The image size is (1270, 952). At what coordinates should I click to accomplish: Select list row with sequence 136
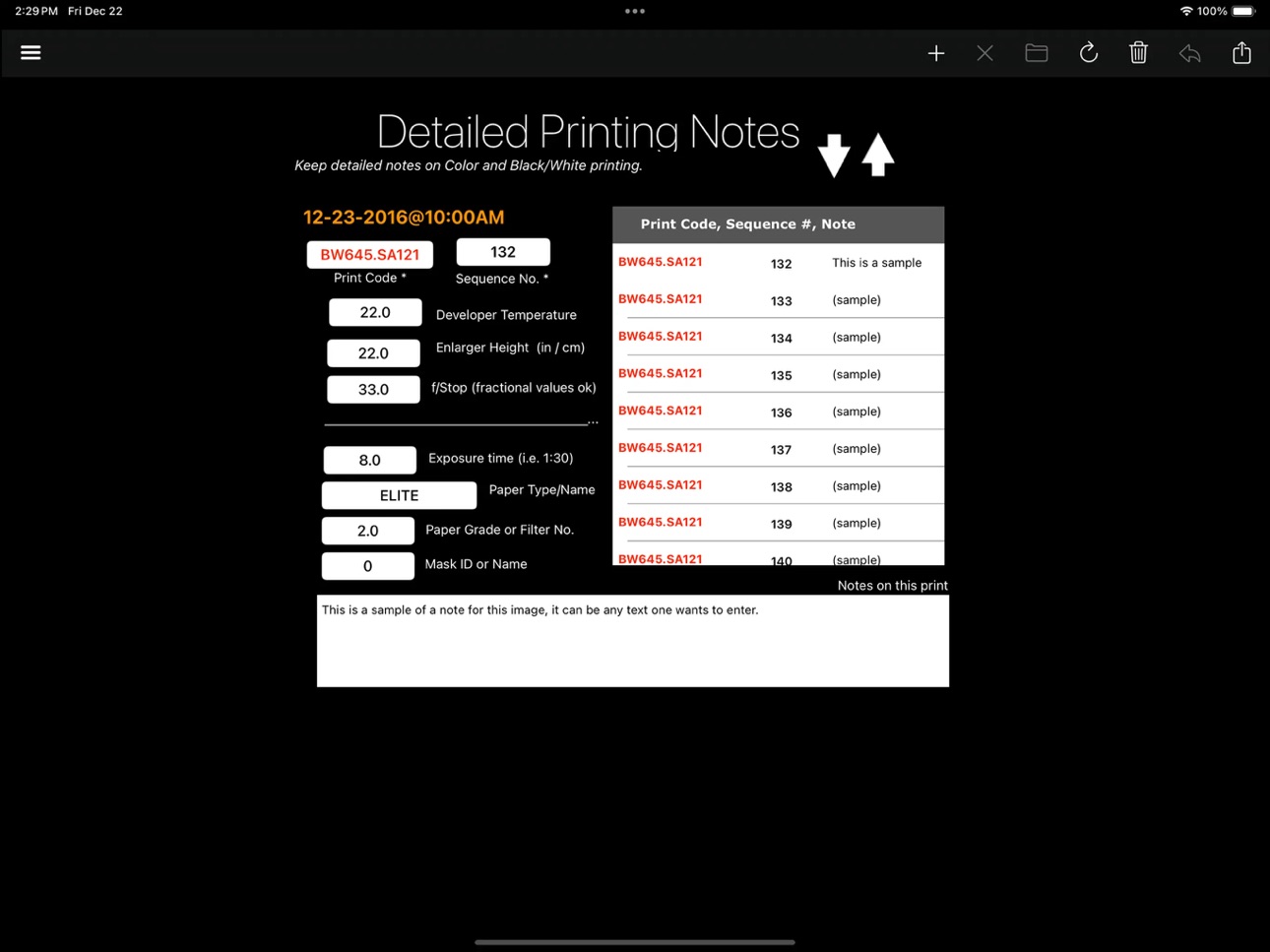(x=779, y=412)
